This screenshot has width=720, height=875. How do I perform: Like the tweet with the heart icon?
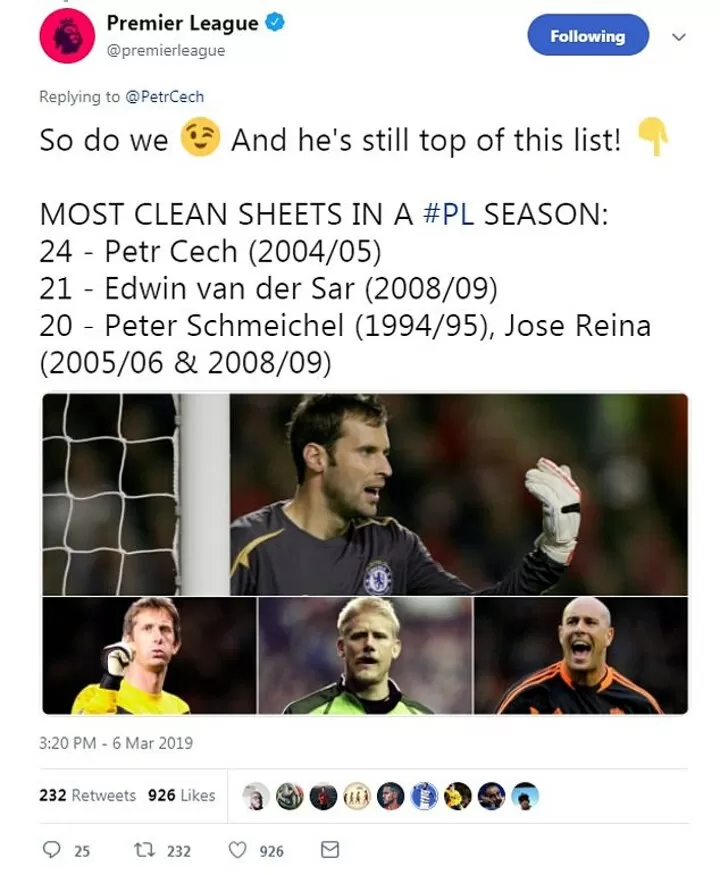[x=238, y=850]
